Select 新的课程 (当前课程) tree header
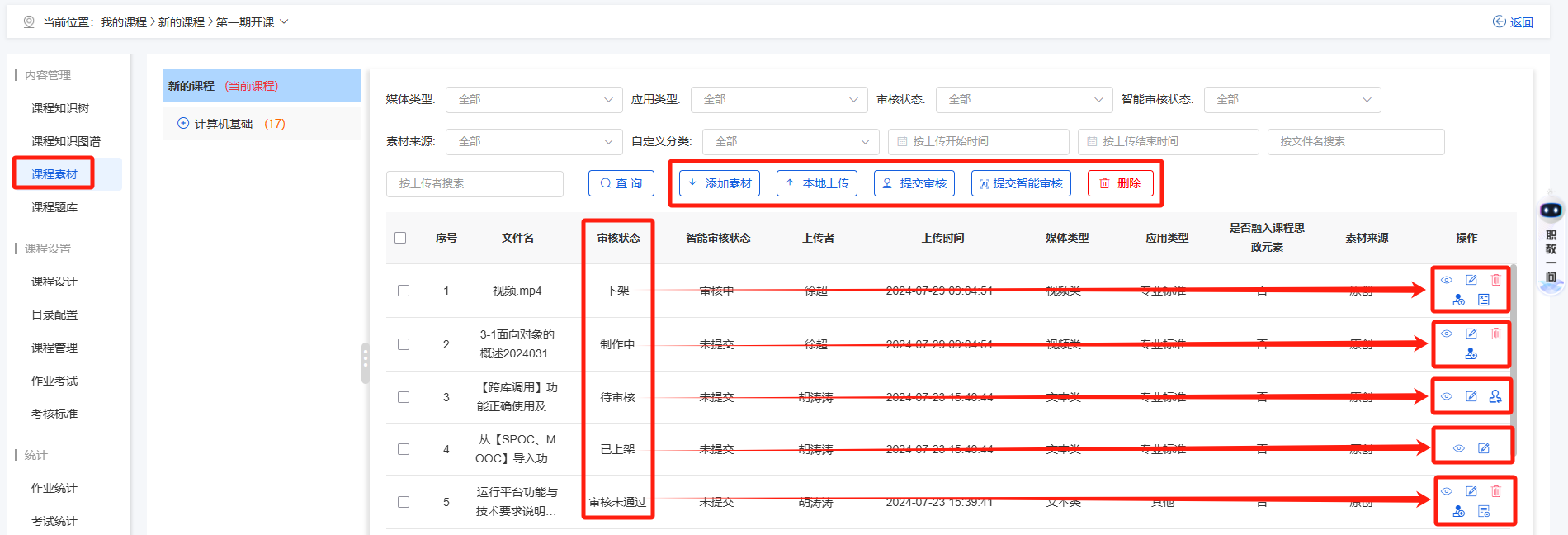This screenshot has height=535, width=1568. pos(262,86)
